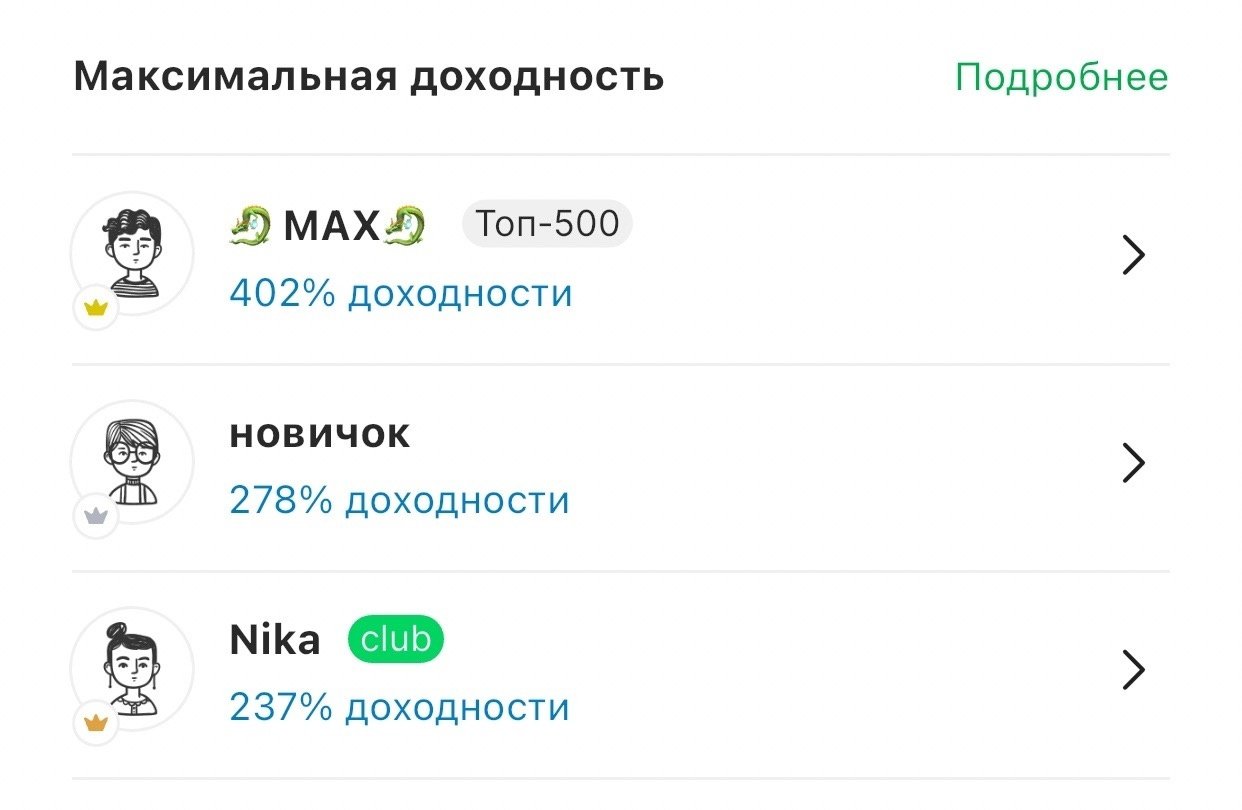Viewport: 1242px width, 810px height.
Task: Click gold crown badge on MAX avatar
Action: pos(96,309)
